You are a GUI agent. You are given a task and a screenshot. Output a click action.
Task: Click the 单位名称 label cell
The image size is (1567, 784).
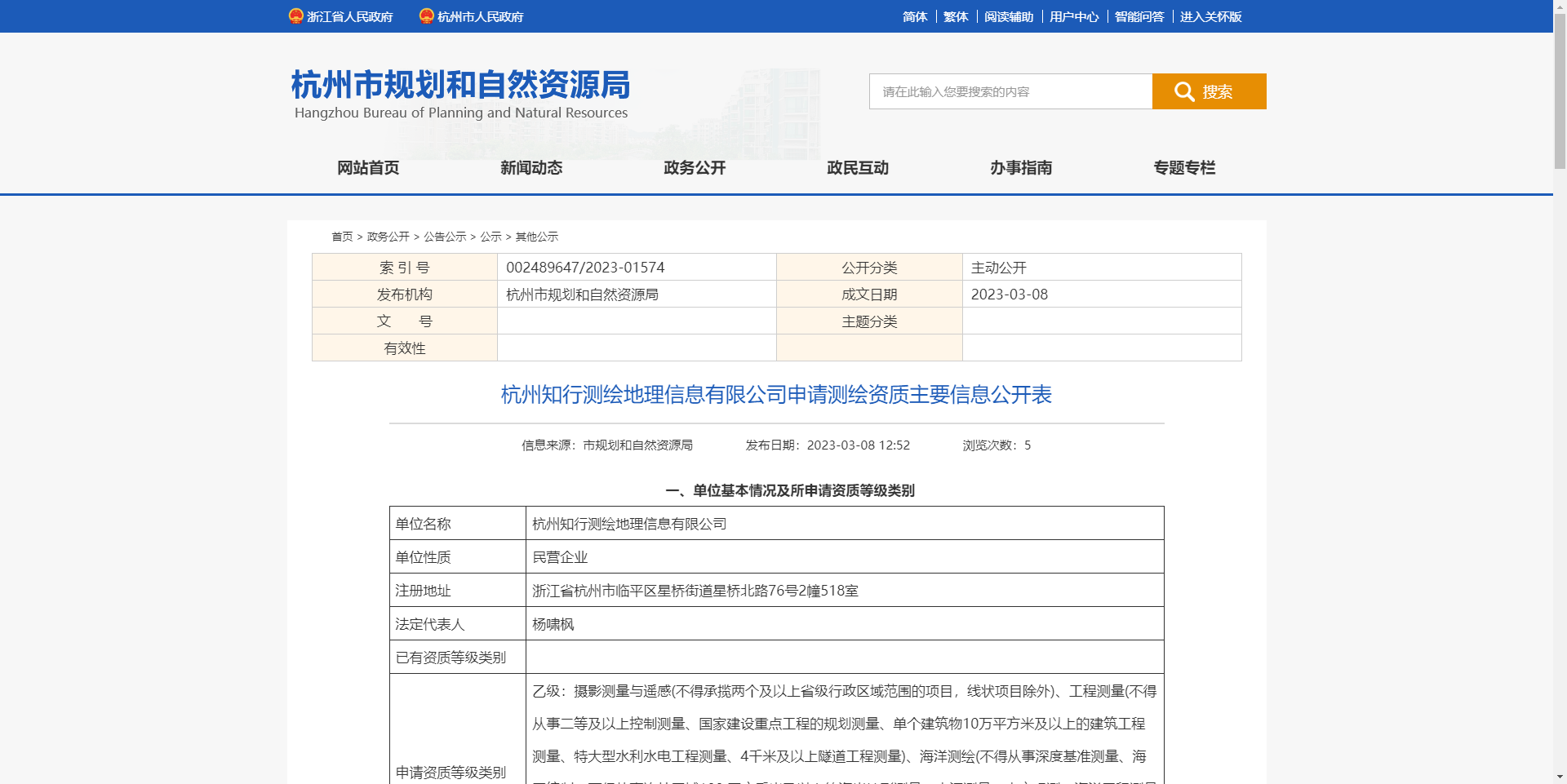coord(458,524)
